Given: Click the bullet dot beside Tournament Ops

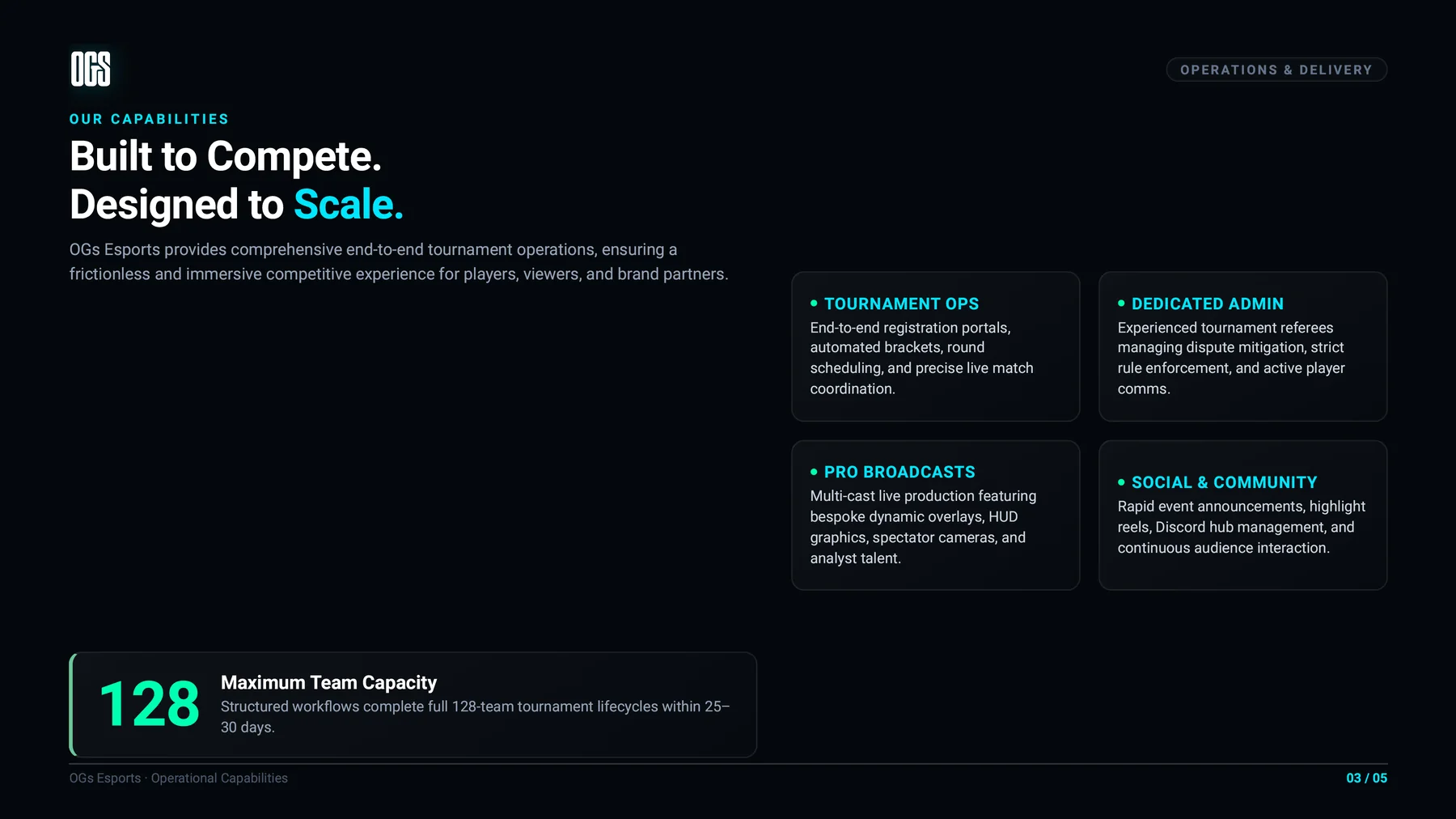Looking at the screenshot, I should 814,303.
